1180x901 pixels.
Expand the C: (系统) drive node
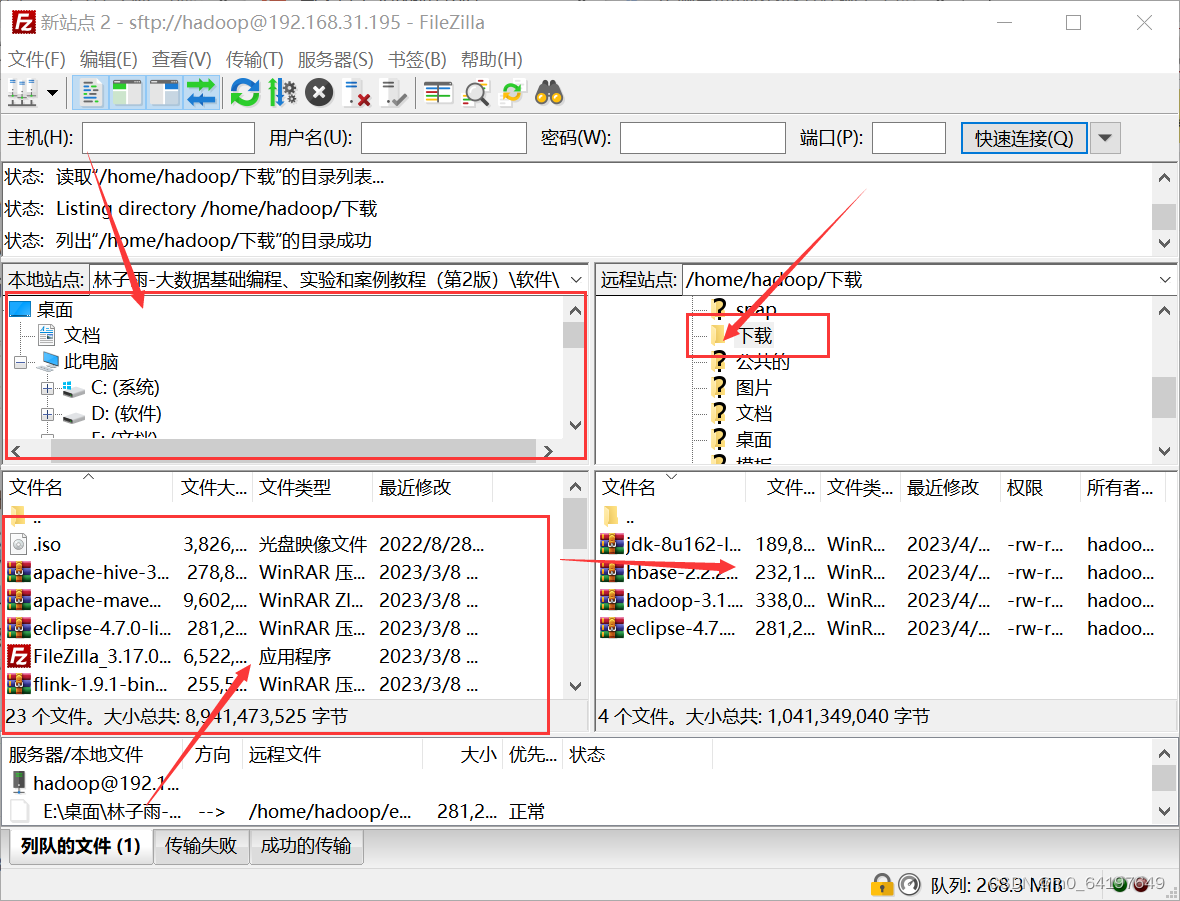[x=47, y=388]
